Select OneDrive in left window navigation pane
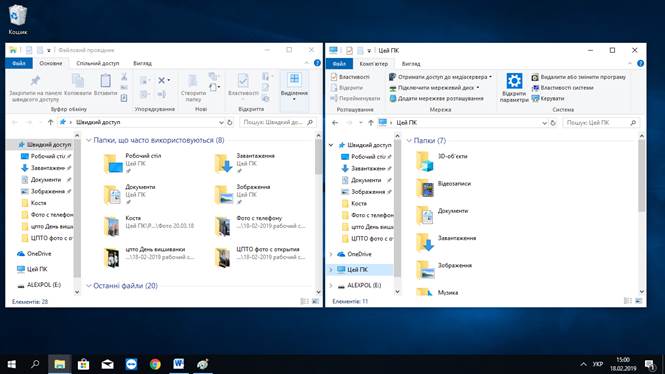This screenshot has height=374, width=665. point(39,254)
